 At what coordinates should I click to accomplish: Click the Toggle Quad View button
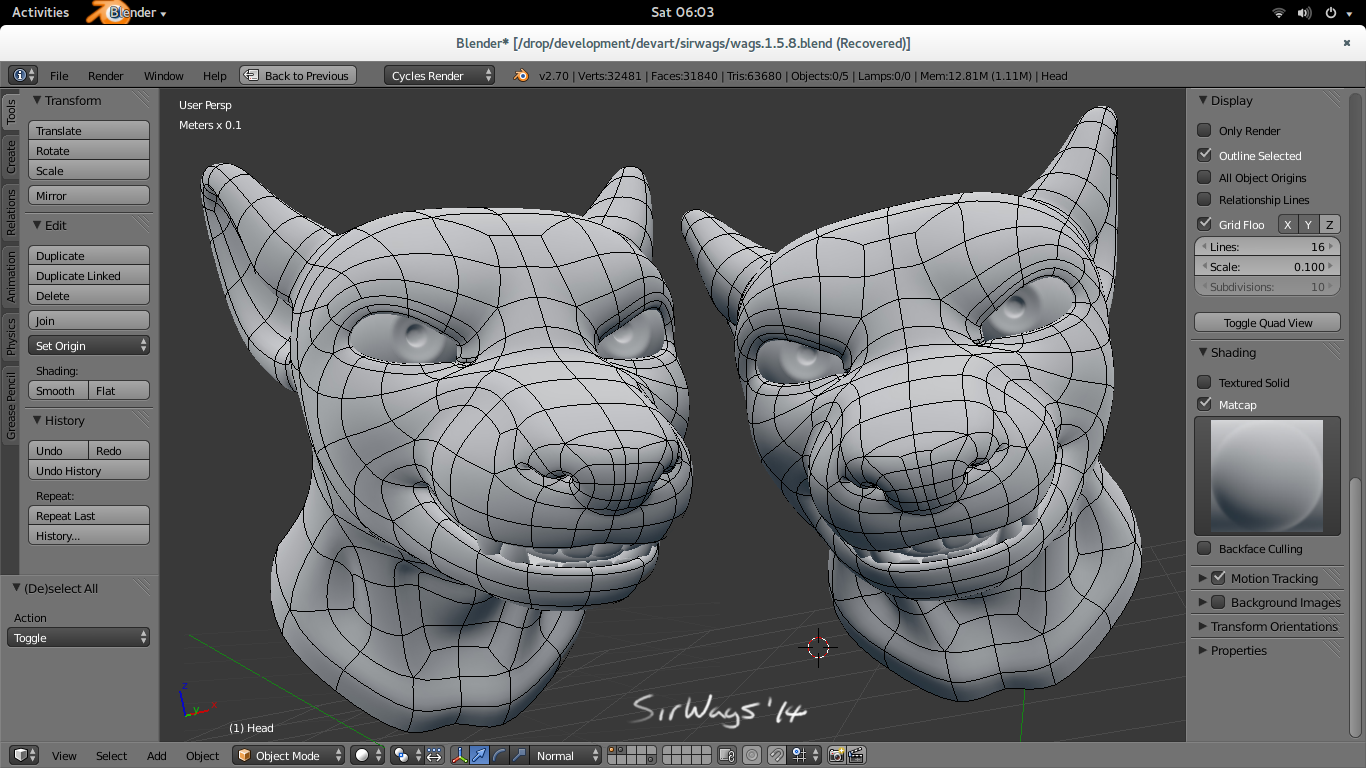1267,323
